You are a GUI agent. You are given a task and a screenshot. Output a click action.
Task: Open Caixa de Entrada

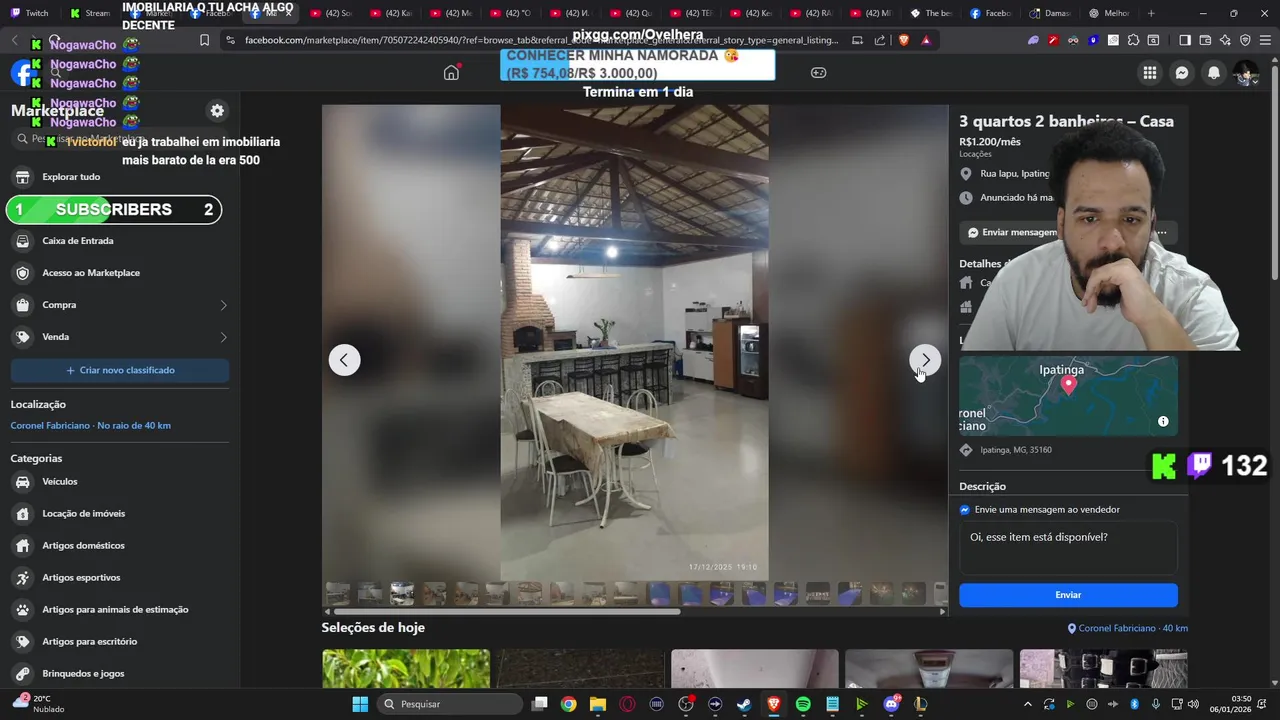[x=119, y=241]
